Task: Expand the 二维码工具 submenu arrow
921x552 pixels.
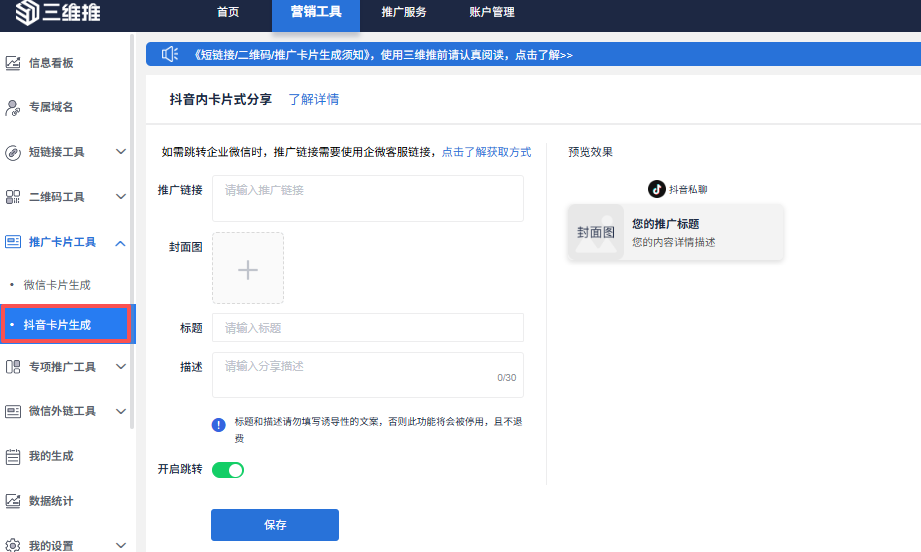Action: [121, 197]
